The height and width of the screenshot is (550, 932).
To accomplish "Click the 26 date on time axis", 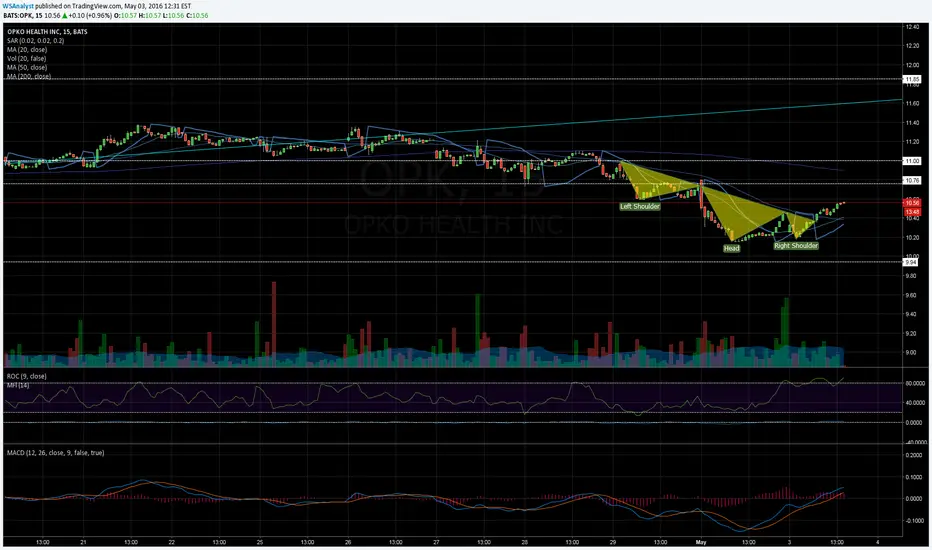I will coord(348,542).
